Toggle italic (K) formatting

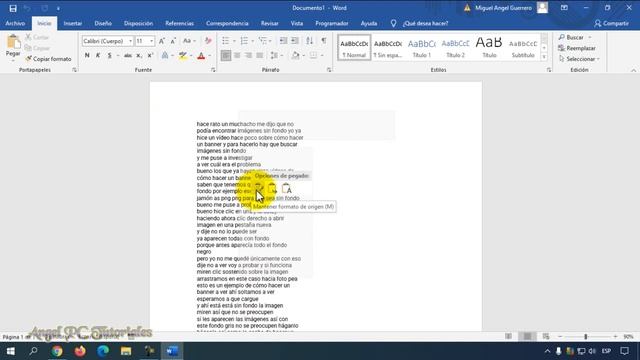click(98, 55)
